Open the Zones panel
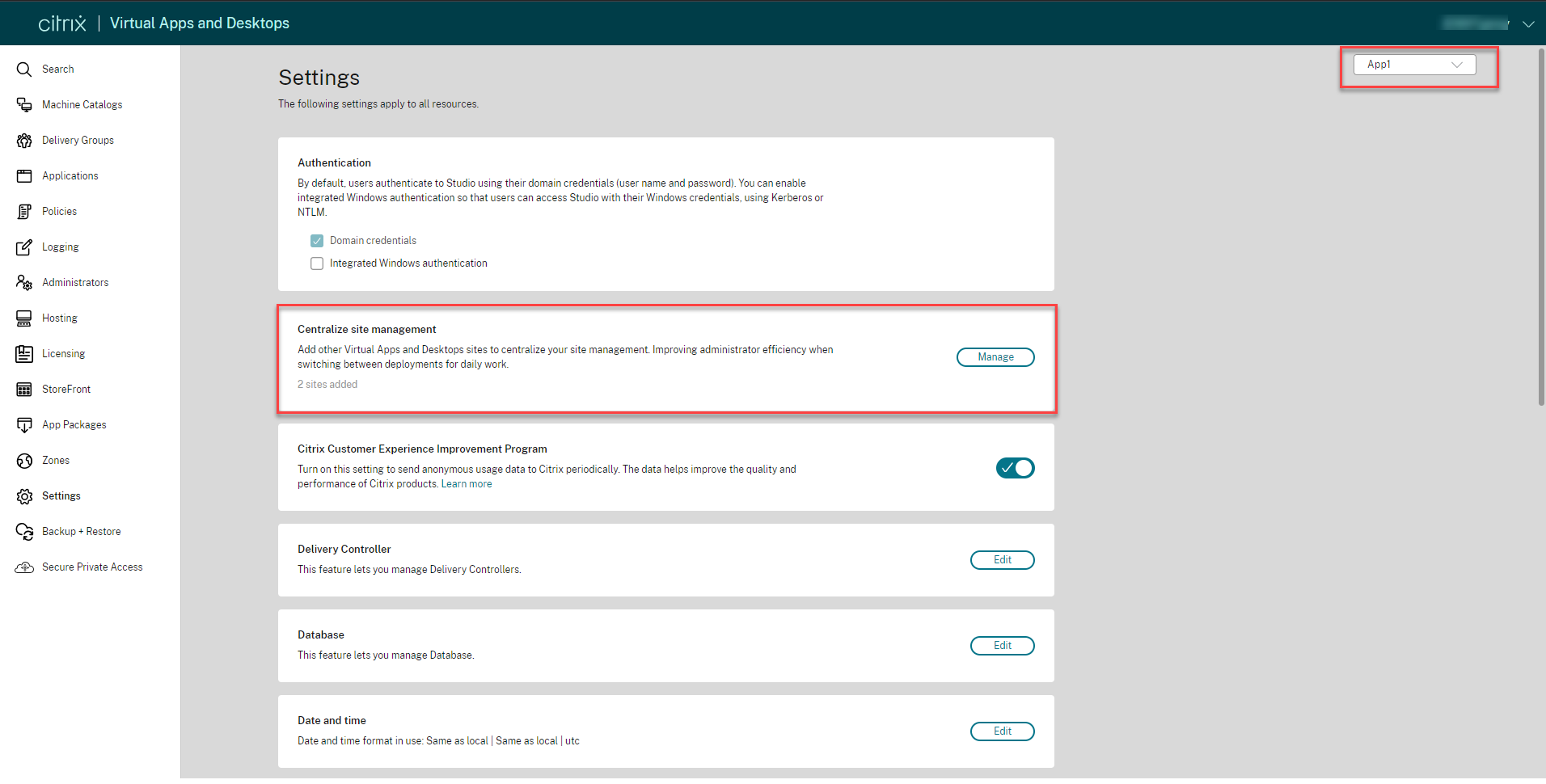The height and width of the screenshot is (784, 1546). click(54, 460)
